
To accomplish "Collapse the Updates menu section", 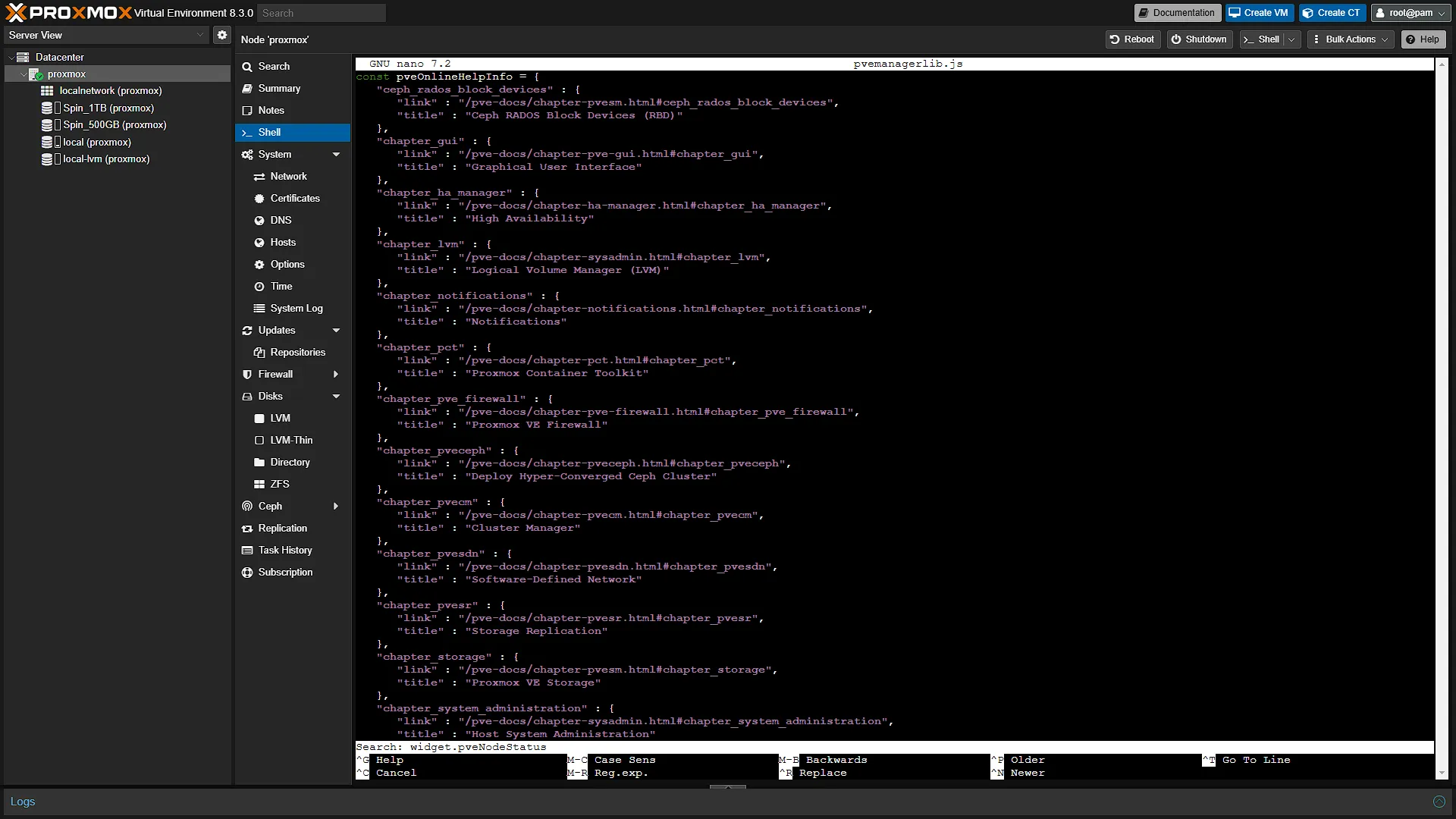I will [x=336, y=331].
